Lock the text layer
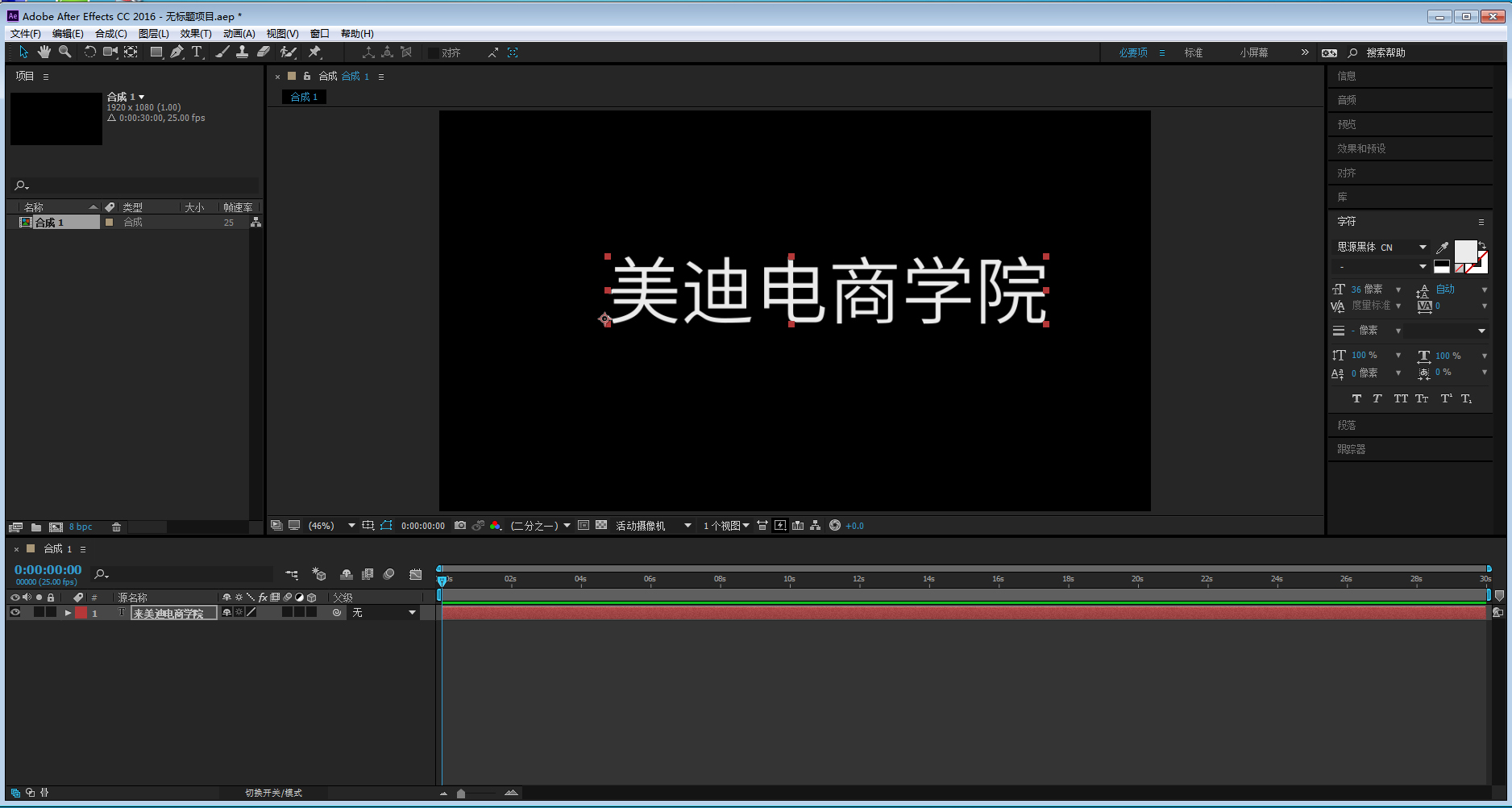Image resolution: width=1512 pixels, height=808 pixels. click(x=51, y=612)
